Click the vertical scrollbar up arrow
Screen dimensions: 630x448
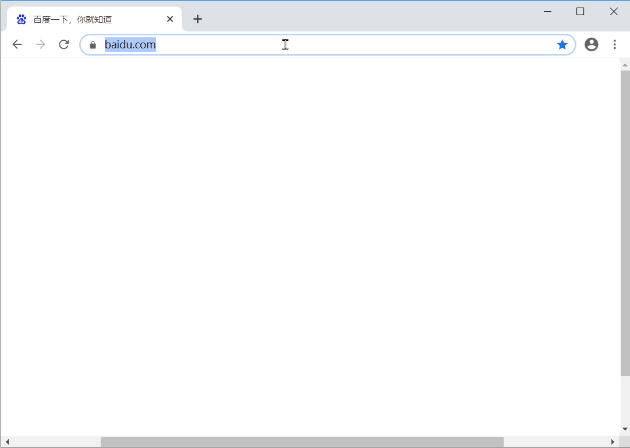coord(625,65)
